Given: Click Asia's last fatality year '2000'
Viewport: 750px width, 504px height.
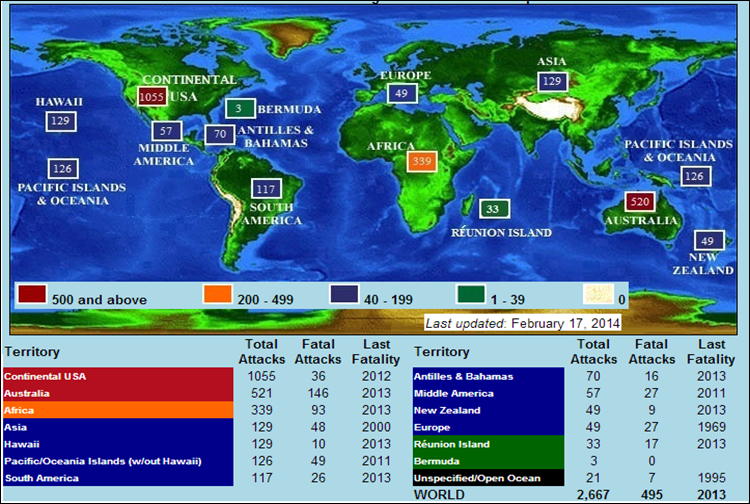Looking at the screenshot, I should (x=376, y=427).
